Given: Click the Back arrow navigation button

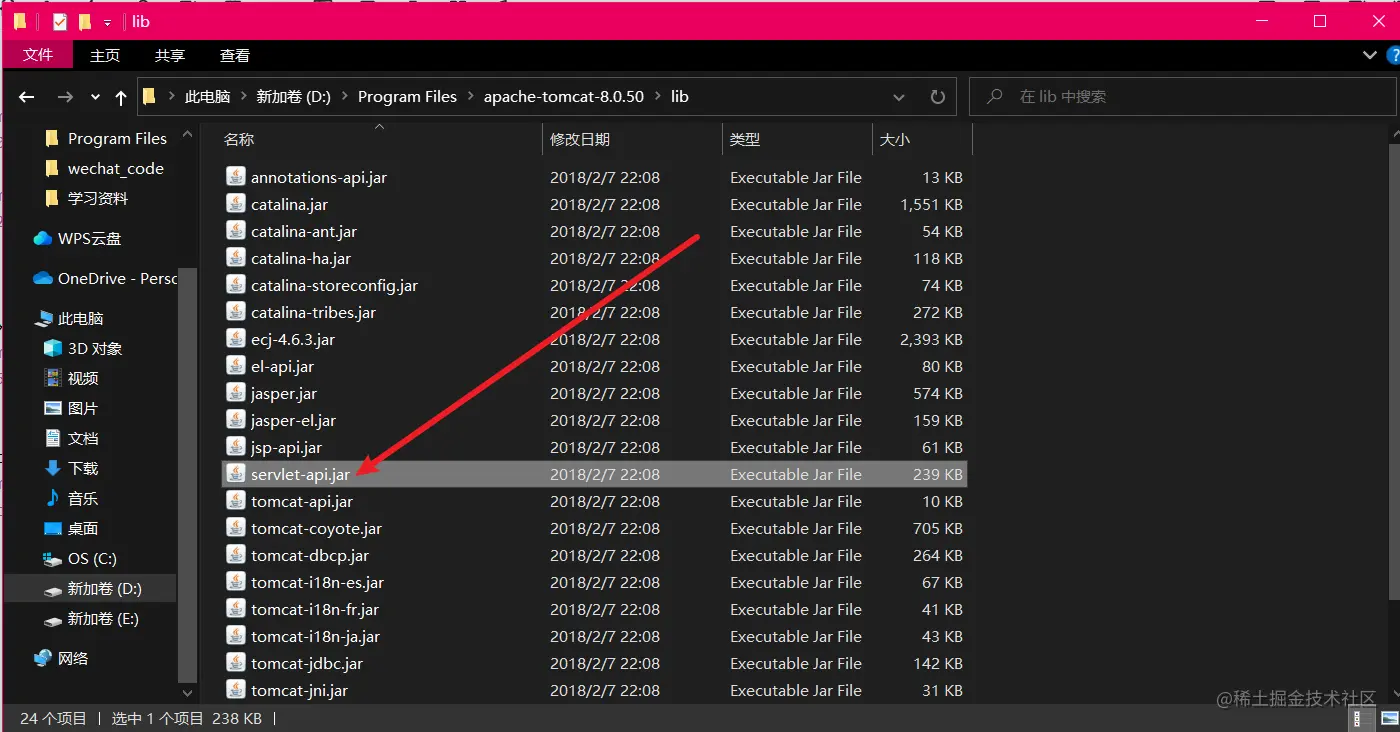Looking at the screenshot, I should pos(27,97).
